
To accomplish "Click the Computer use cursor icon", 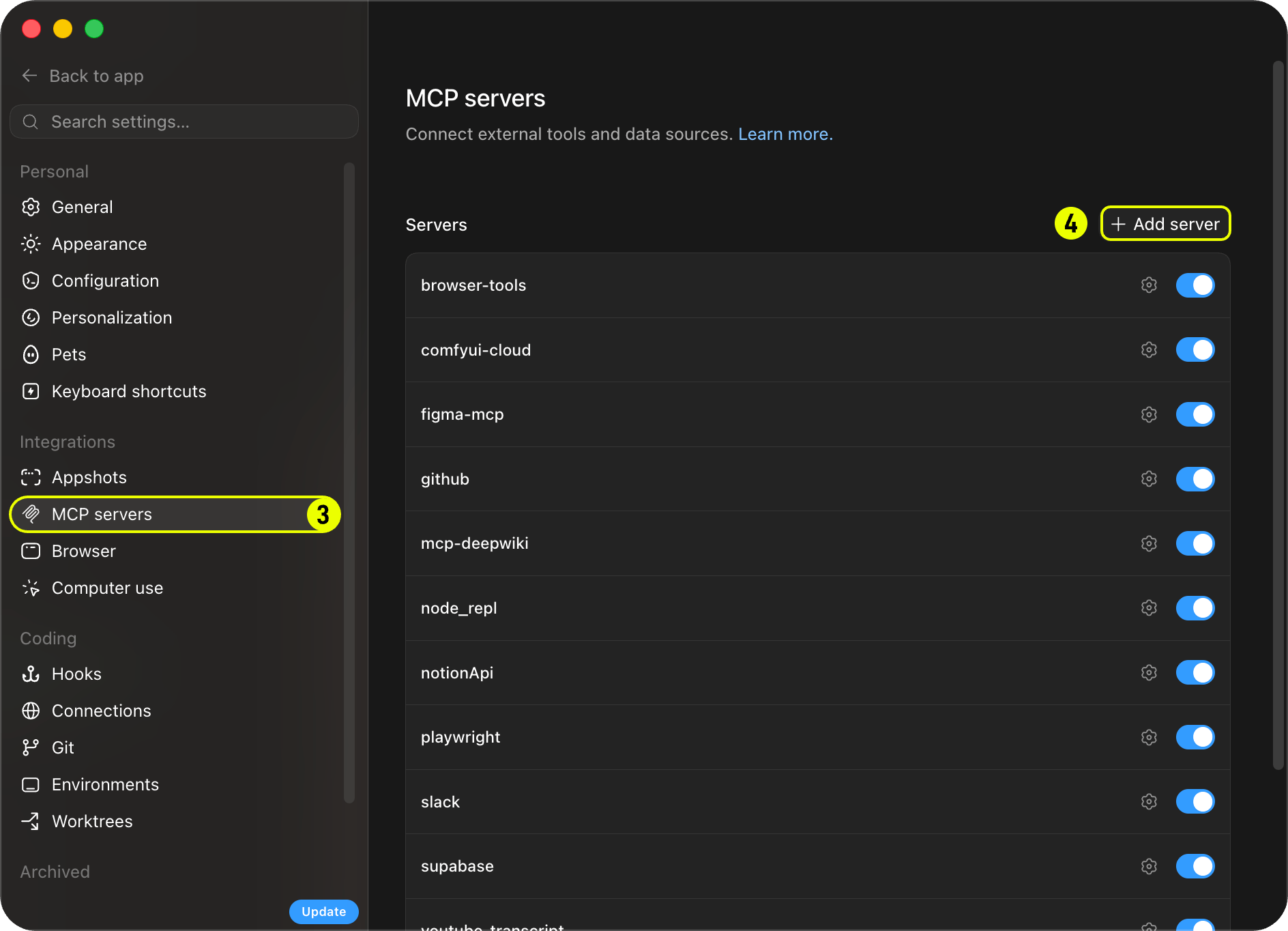I will (31, 588).
